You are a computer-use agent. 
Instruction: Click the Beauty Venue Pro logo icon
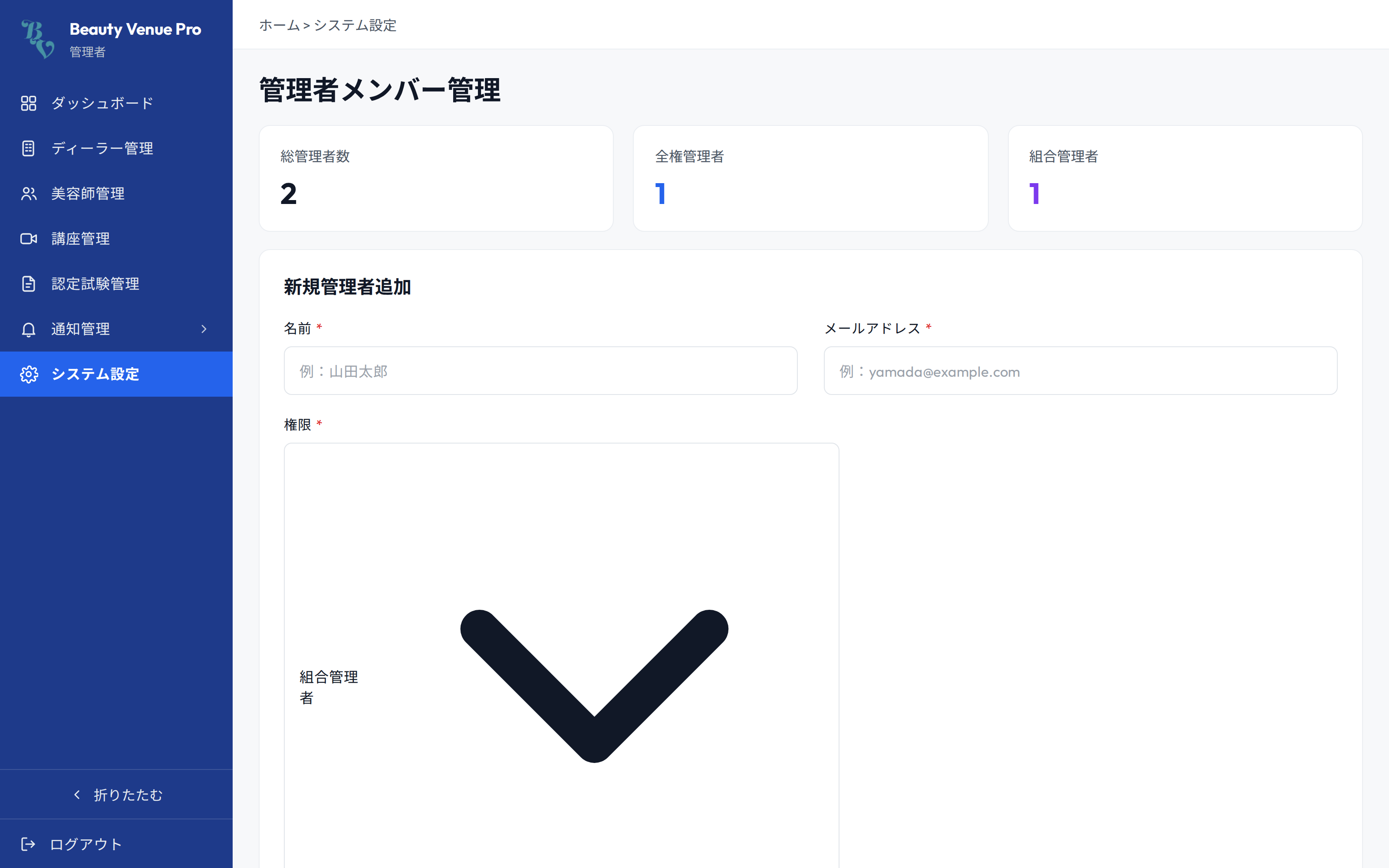[37, 39]
